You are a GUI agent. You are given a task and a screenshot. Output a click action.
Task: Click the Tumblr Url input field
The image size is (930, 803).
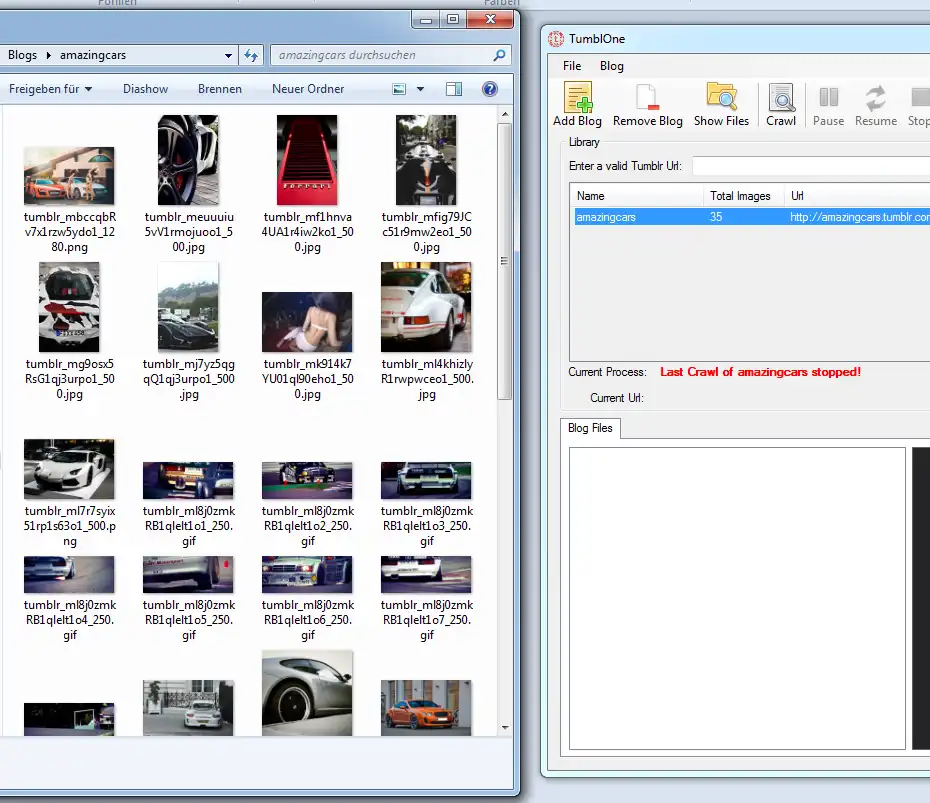[810, 166]
